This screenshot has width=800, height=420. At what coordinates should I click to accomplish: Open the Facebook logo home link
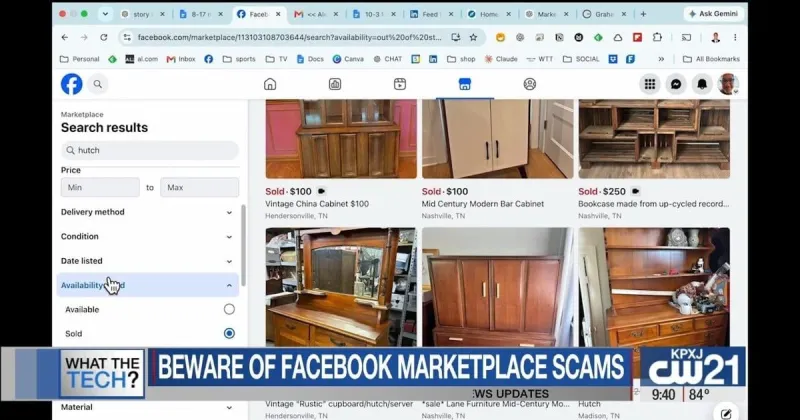[71, 84]
